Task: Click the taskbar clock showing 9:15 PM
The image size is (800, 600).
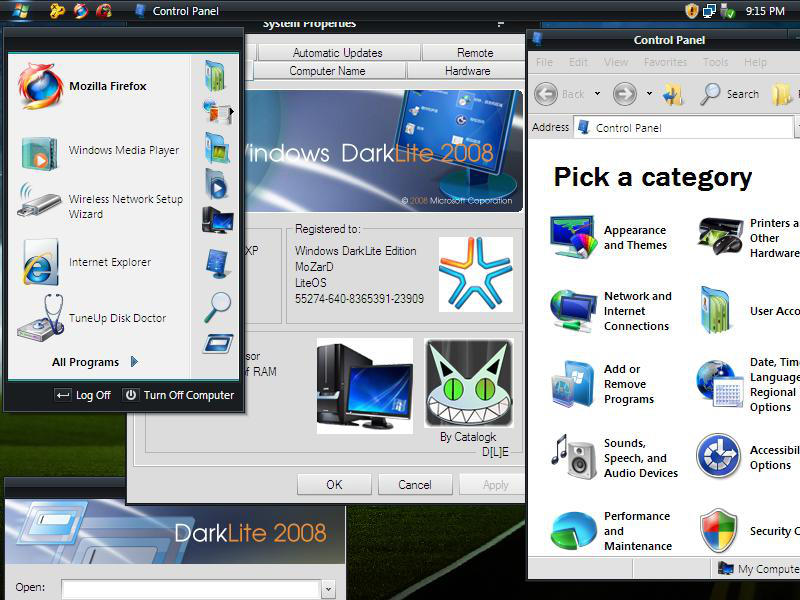Action: click(x=764, y=11)
